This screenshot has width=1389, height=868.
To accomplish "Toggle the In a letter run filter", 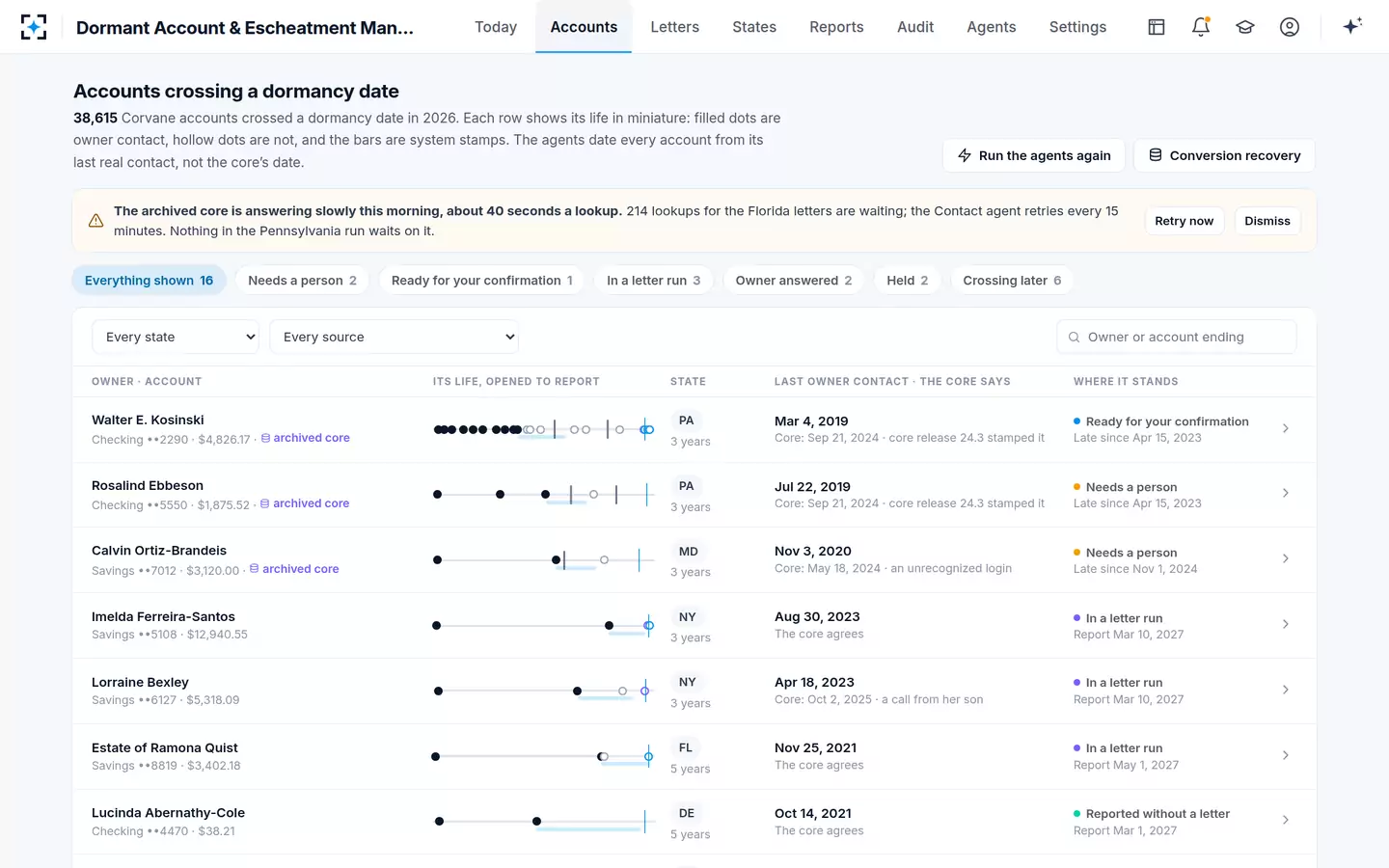I will point(654,281).
